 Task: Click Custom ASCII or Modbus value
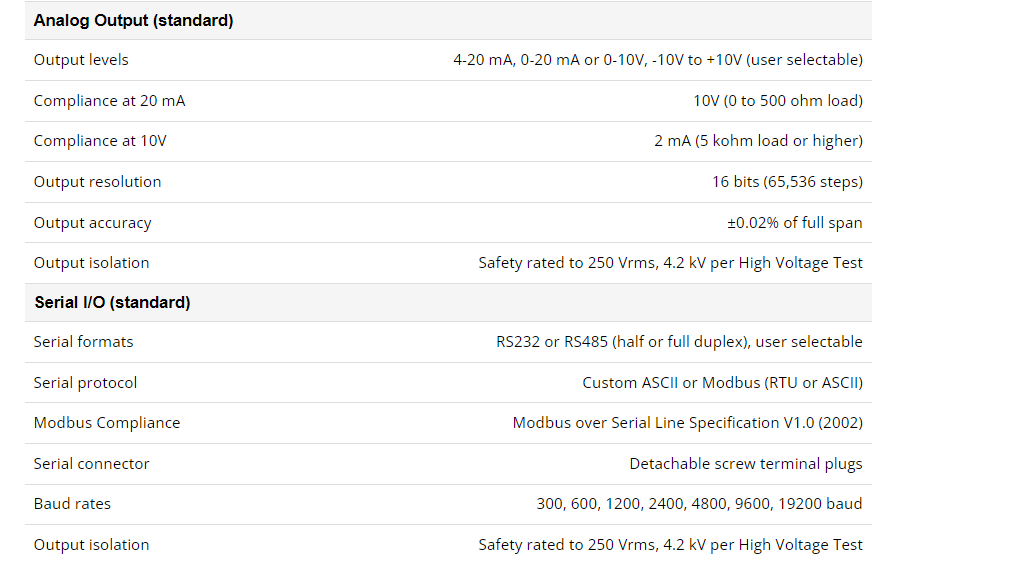(723, 383)
